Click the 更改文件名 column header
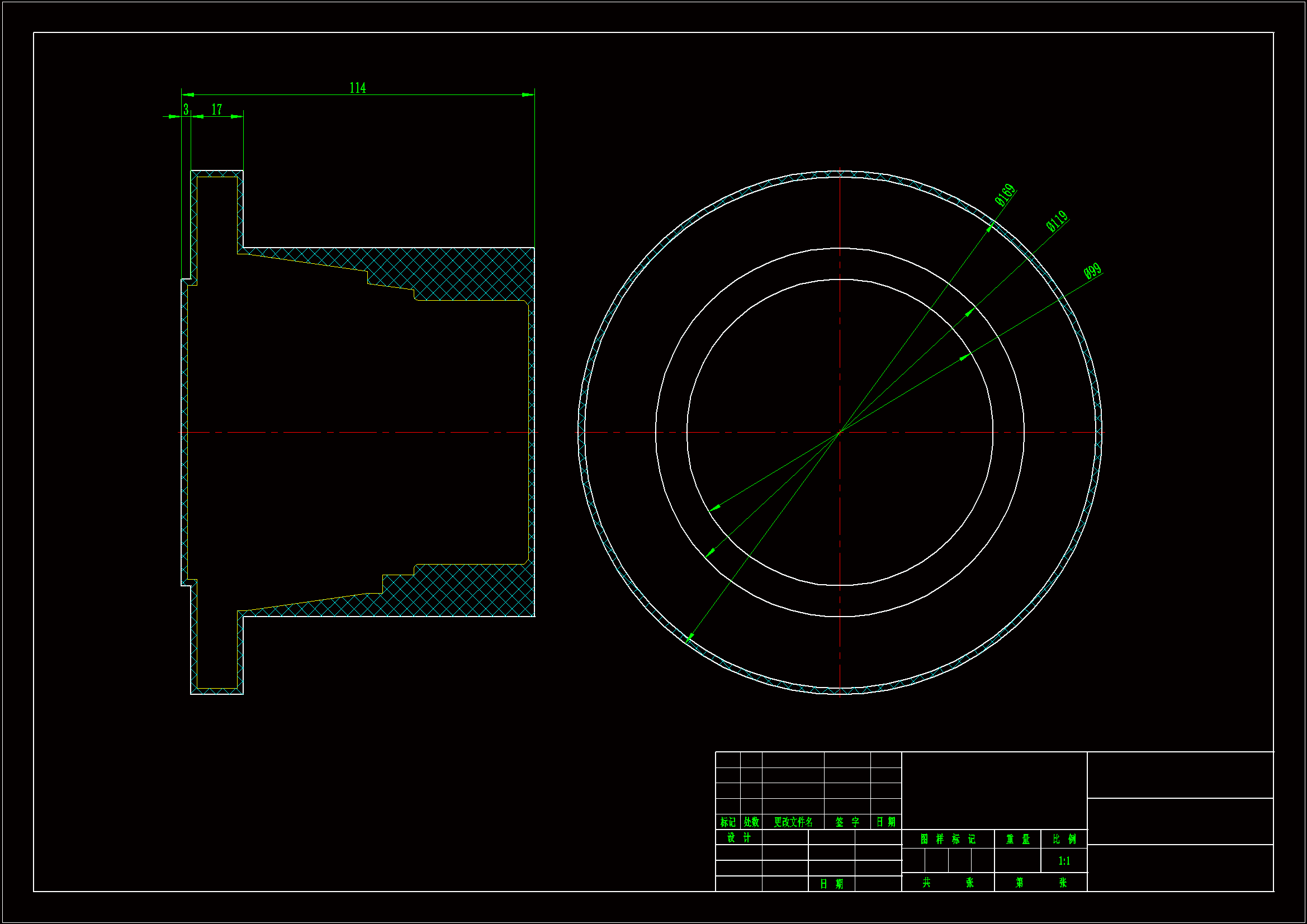The height and width of the screenshot is (924, 1307). click(x=793, y=822)
